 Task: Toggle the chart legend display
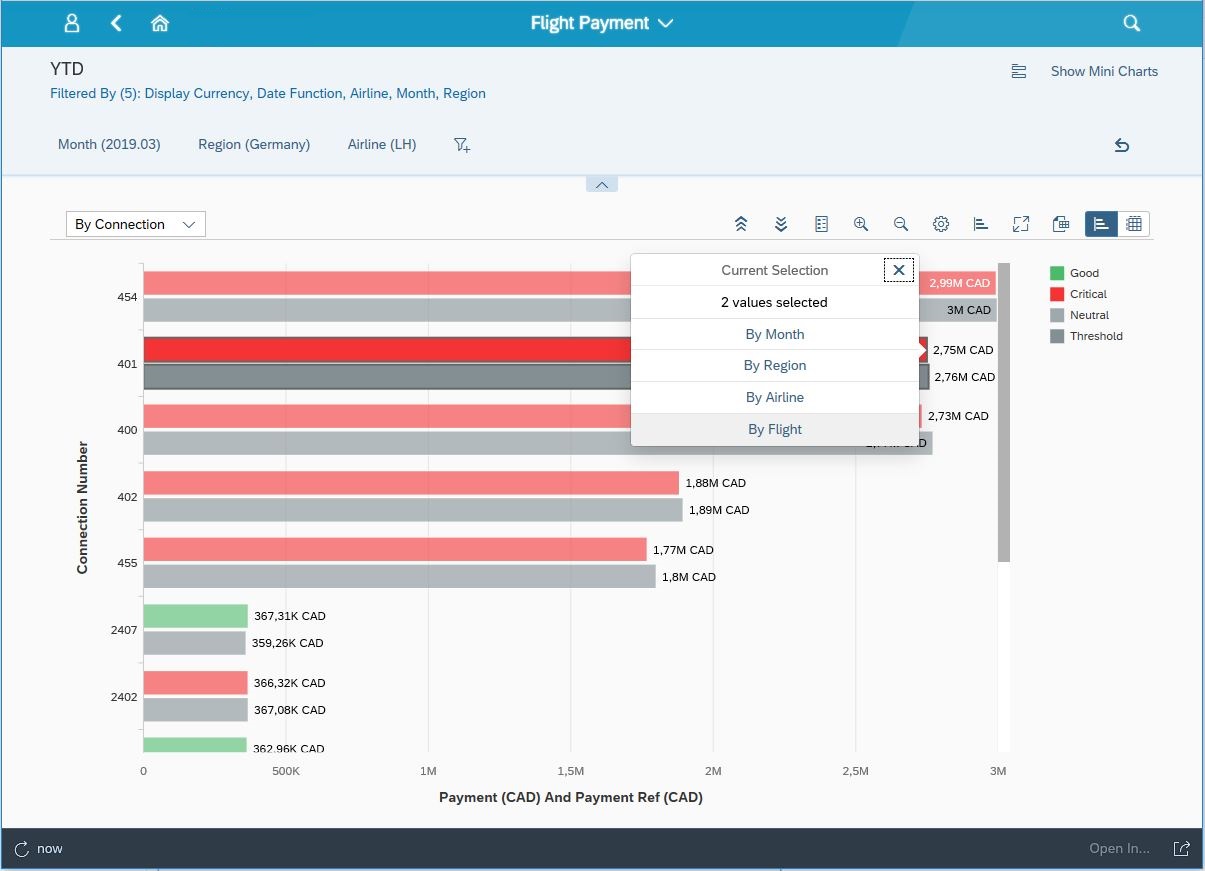click(821, 223)
